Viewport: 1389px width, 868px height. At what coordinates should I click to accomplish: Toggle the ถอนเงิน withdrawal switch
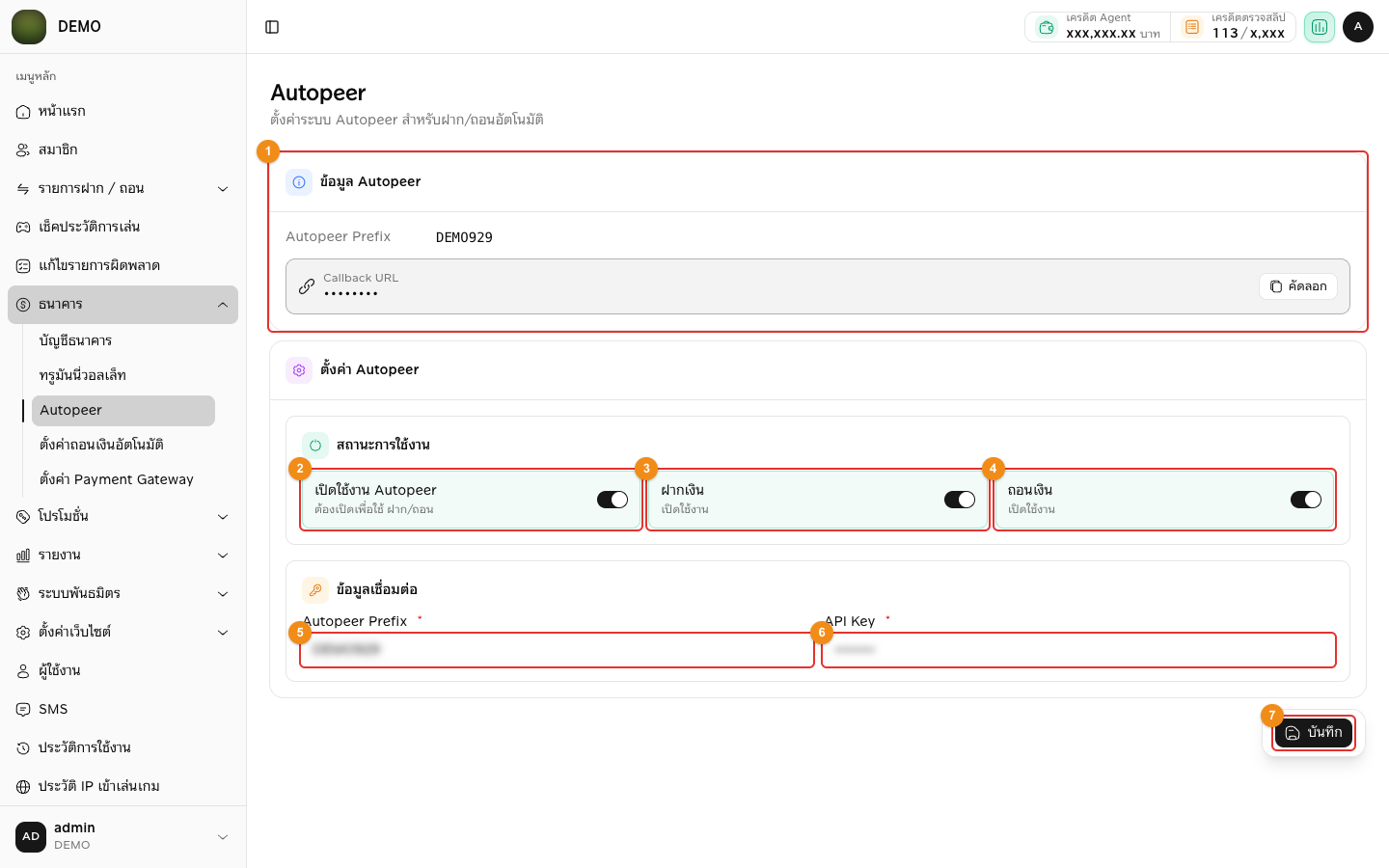[1306, 500]
